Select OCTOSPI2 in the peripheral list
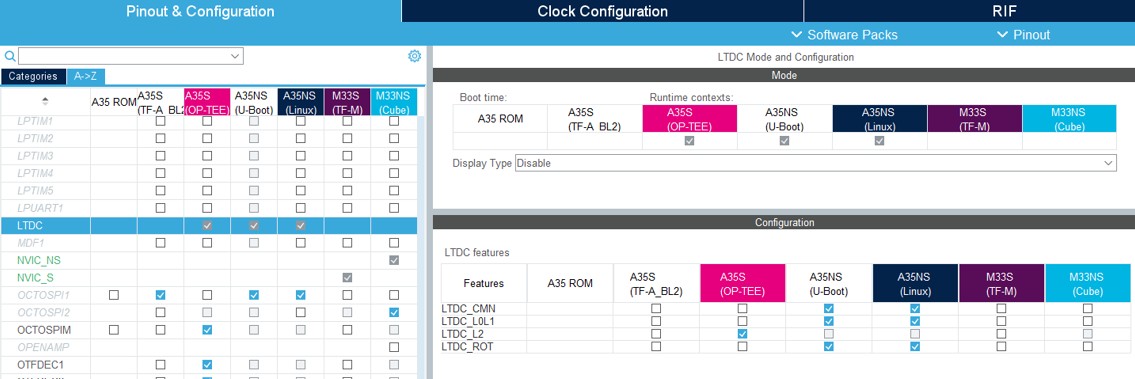 (x=43, y=312)
